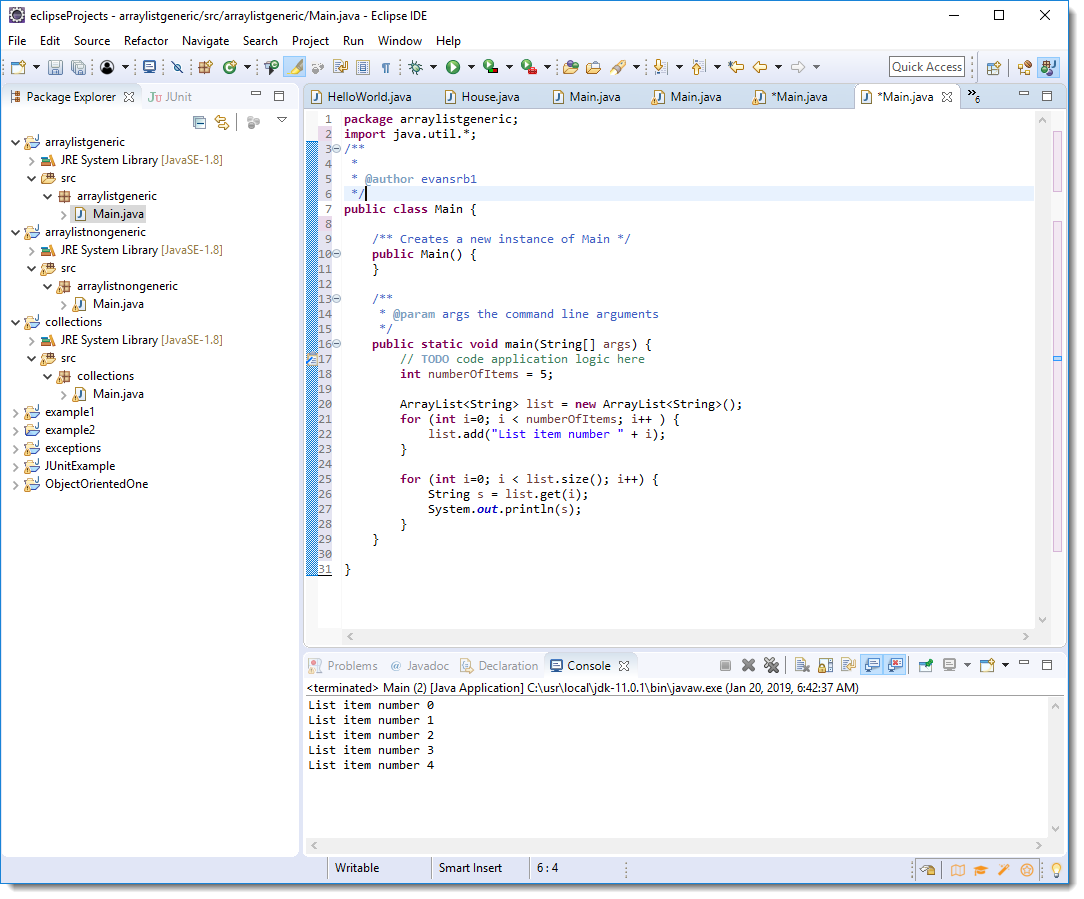Image resolution: width=1084 pixels, height=899 pixels.
Task: Click the New Java Package icon
Action: point(205,67)
